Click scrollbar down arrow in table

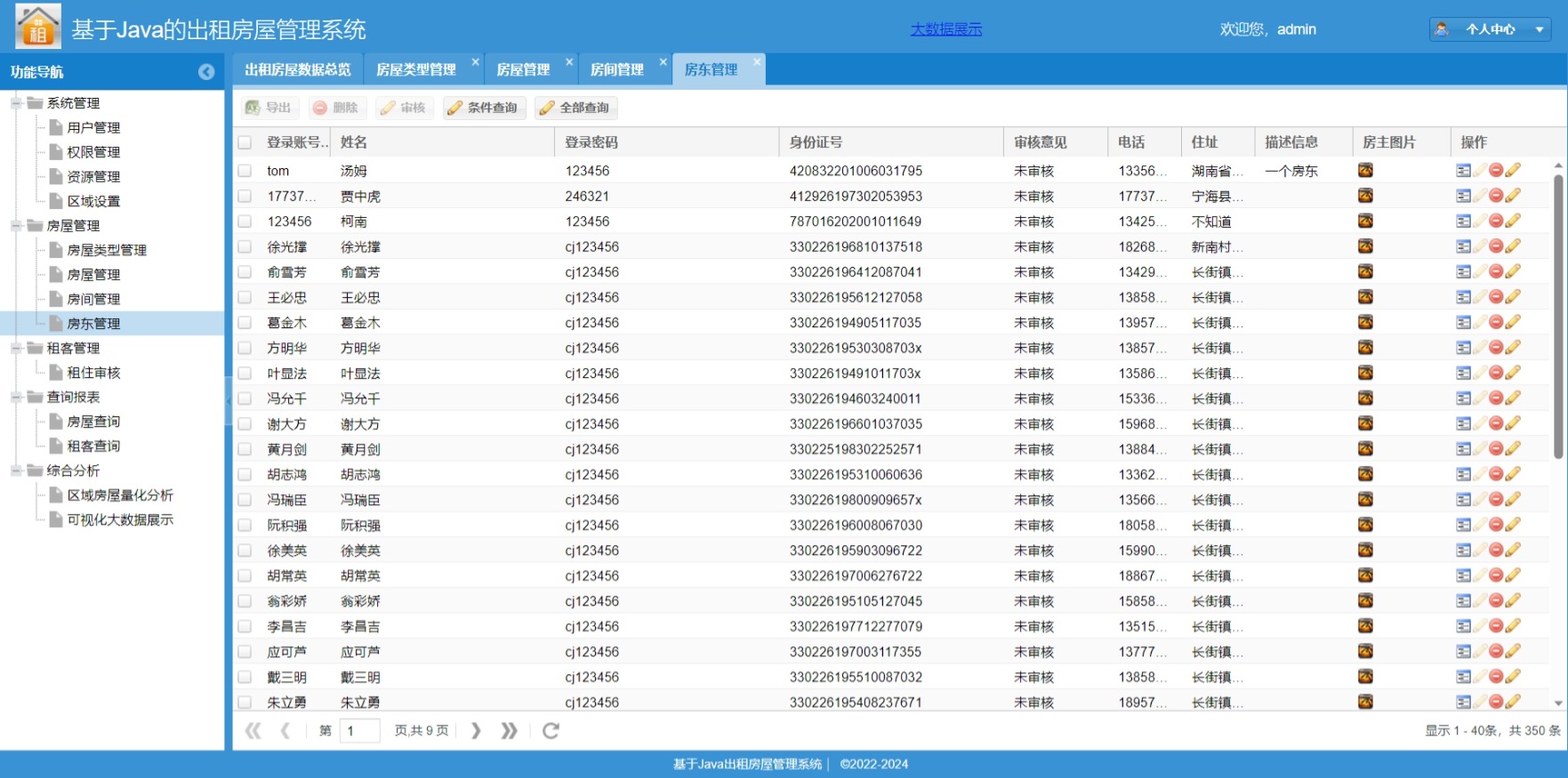[x=1557, y=702]
